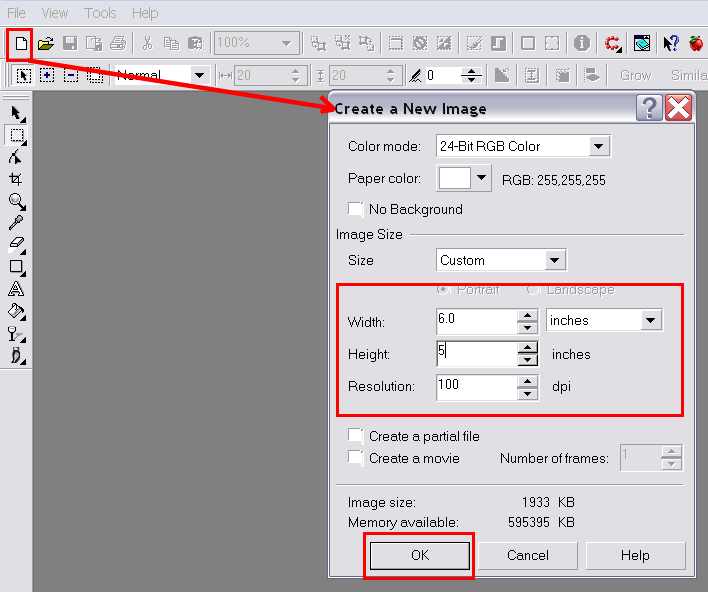Choose the Fill bucket tool

pos(16,311)
